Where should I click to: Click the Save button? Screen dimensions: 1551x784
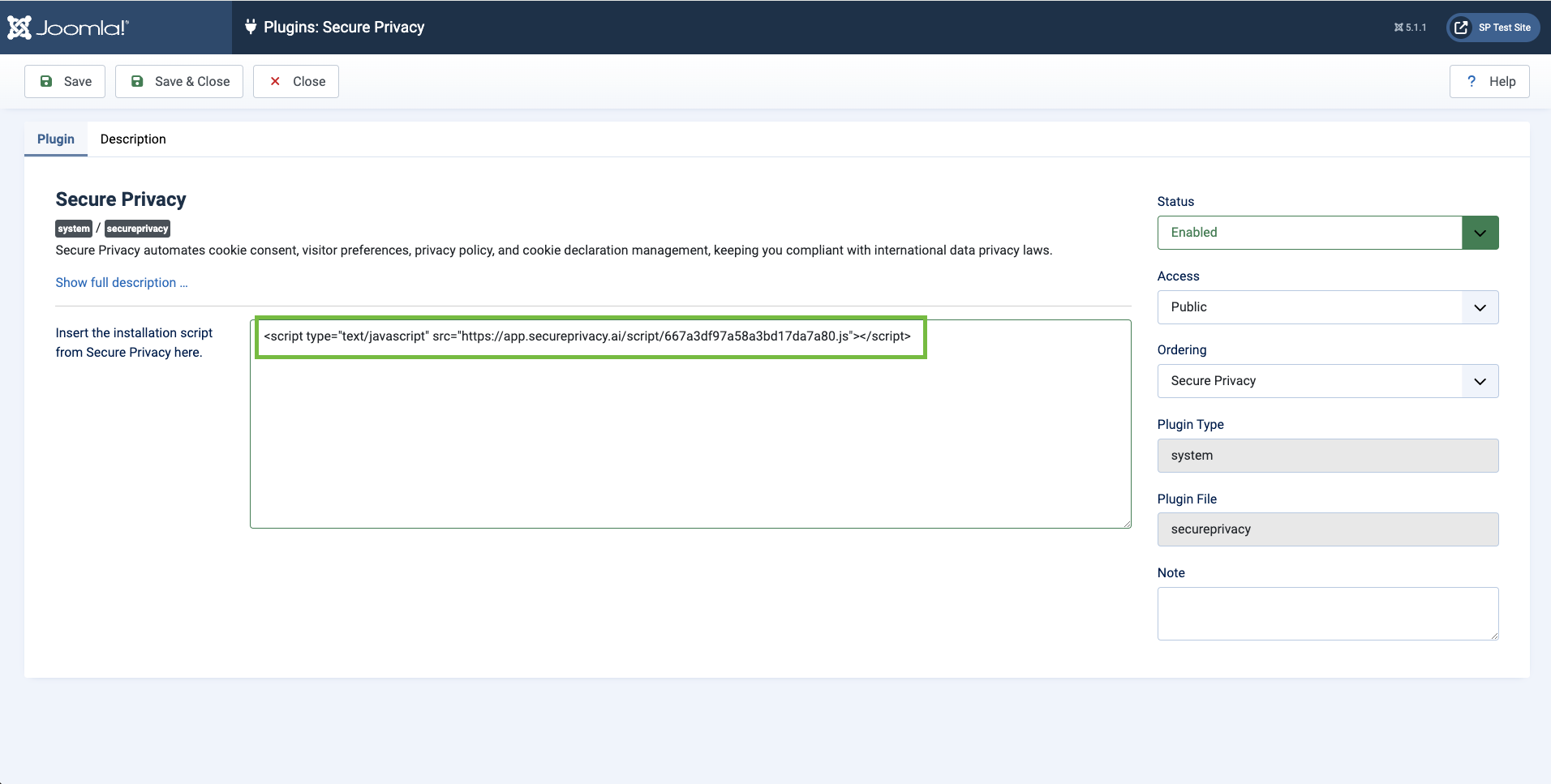click(x=65, y=81)
